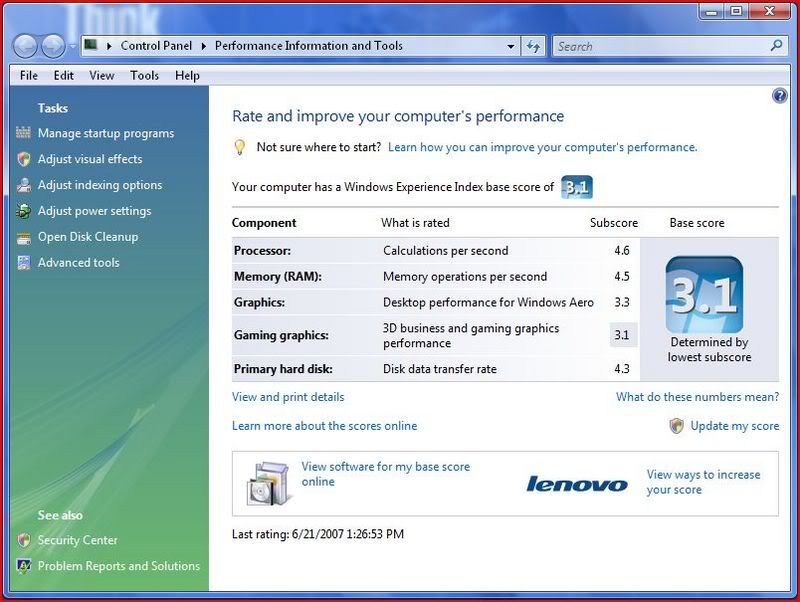Open Adjust indexing options link
This screenshot has width=800, height=602.
100,185
